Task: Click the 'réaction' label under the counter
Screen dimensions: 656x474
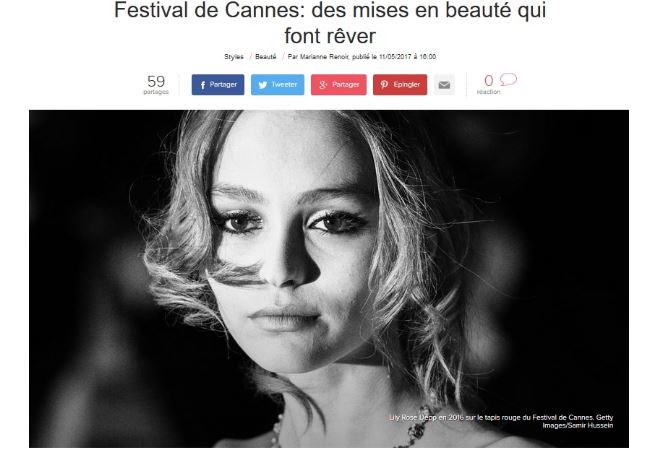Action: (x=488, y=92)
